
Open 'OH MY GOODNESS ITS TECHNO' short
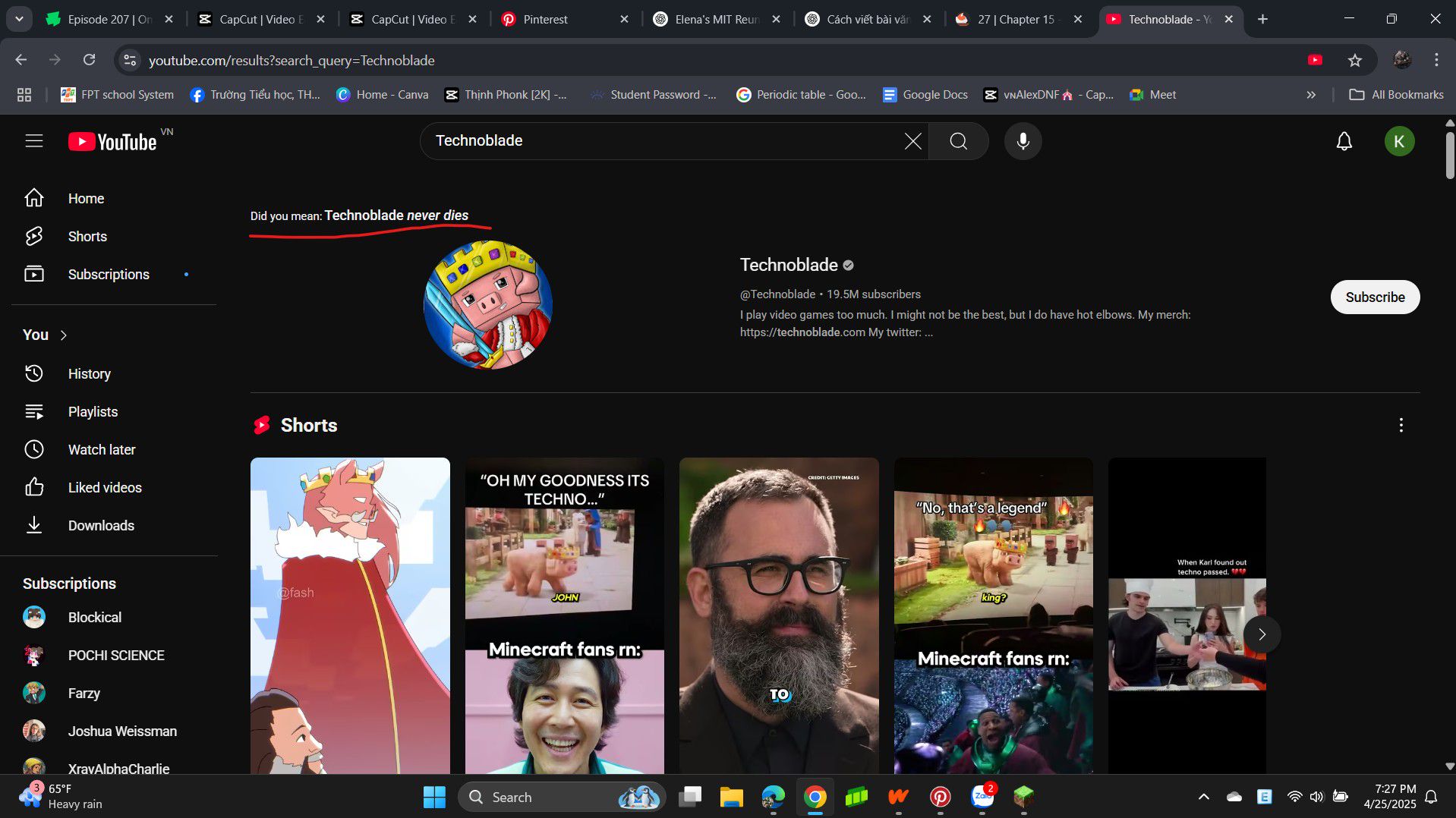(x=564, y=615)
